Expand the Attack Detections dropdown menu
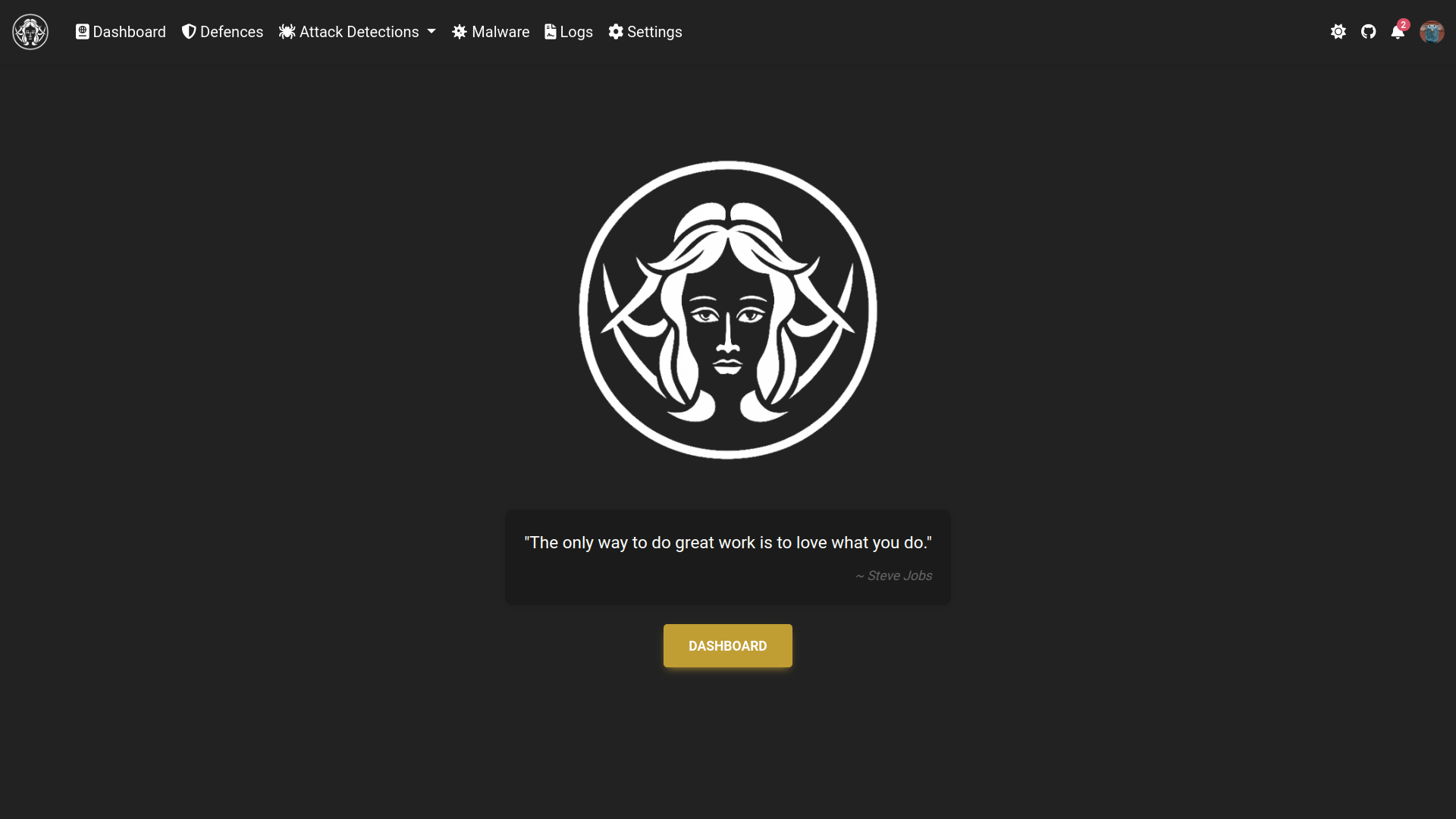The image size is (1456, 819). tap(357, 31)
